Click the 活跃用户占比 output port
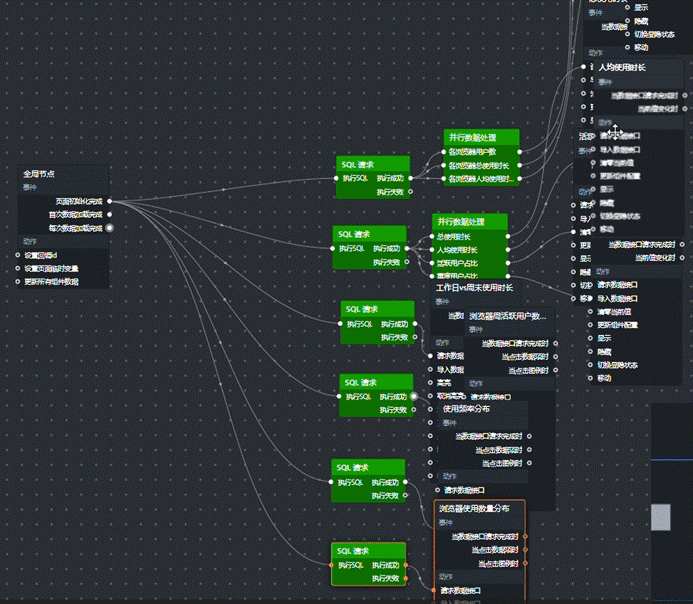 (x=508, y=263)
